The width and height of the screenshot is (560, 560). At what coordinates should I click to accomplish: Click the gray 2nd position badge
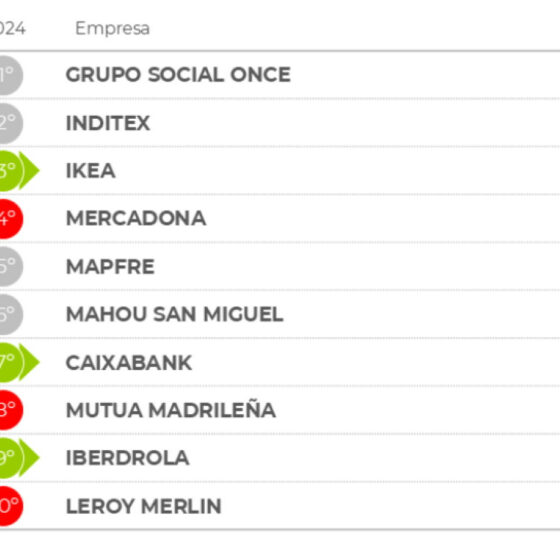click(x=11, y=123)
